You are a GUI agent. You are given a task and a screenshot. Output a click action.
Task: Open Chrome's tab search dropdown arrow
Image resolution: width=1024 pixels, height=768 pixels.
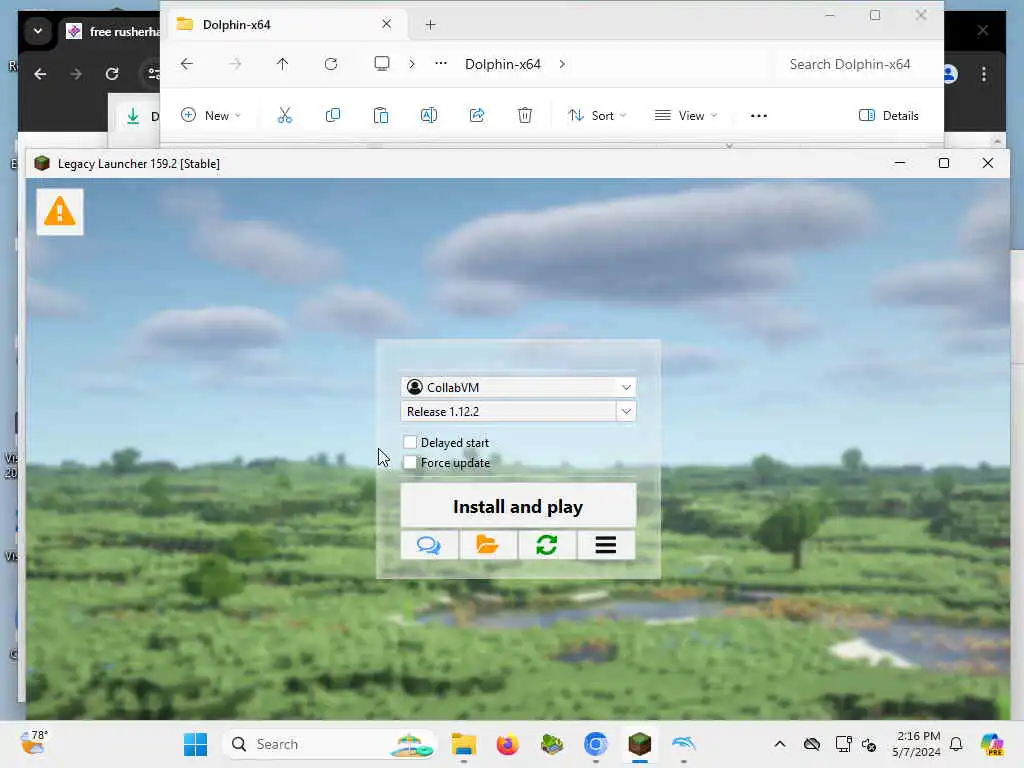click(x=38, y=31)
